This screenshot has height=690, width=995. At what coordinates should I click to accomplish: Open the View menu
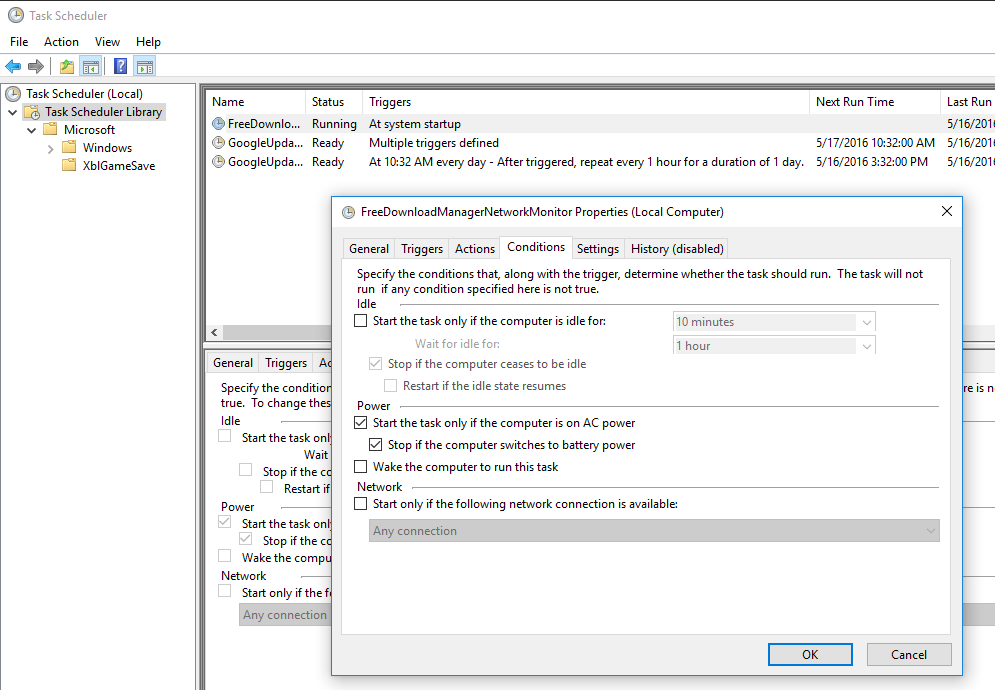pyautogui.click(x=107, y=42)
